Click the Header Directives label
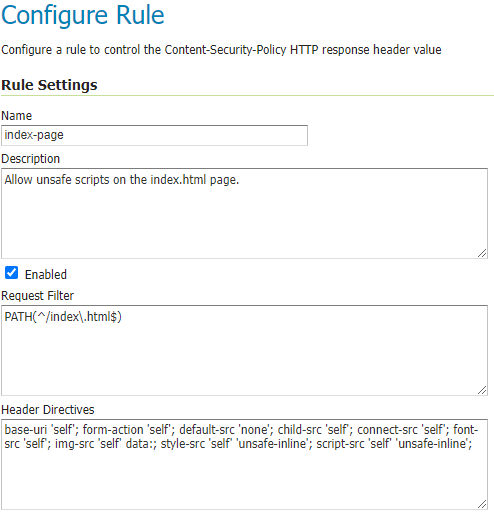Viewport: 494px width, 516px height. (48, 410)
